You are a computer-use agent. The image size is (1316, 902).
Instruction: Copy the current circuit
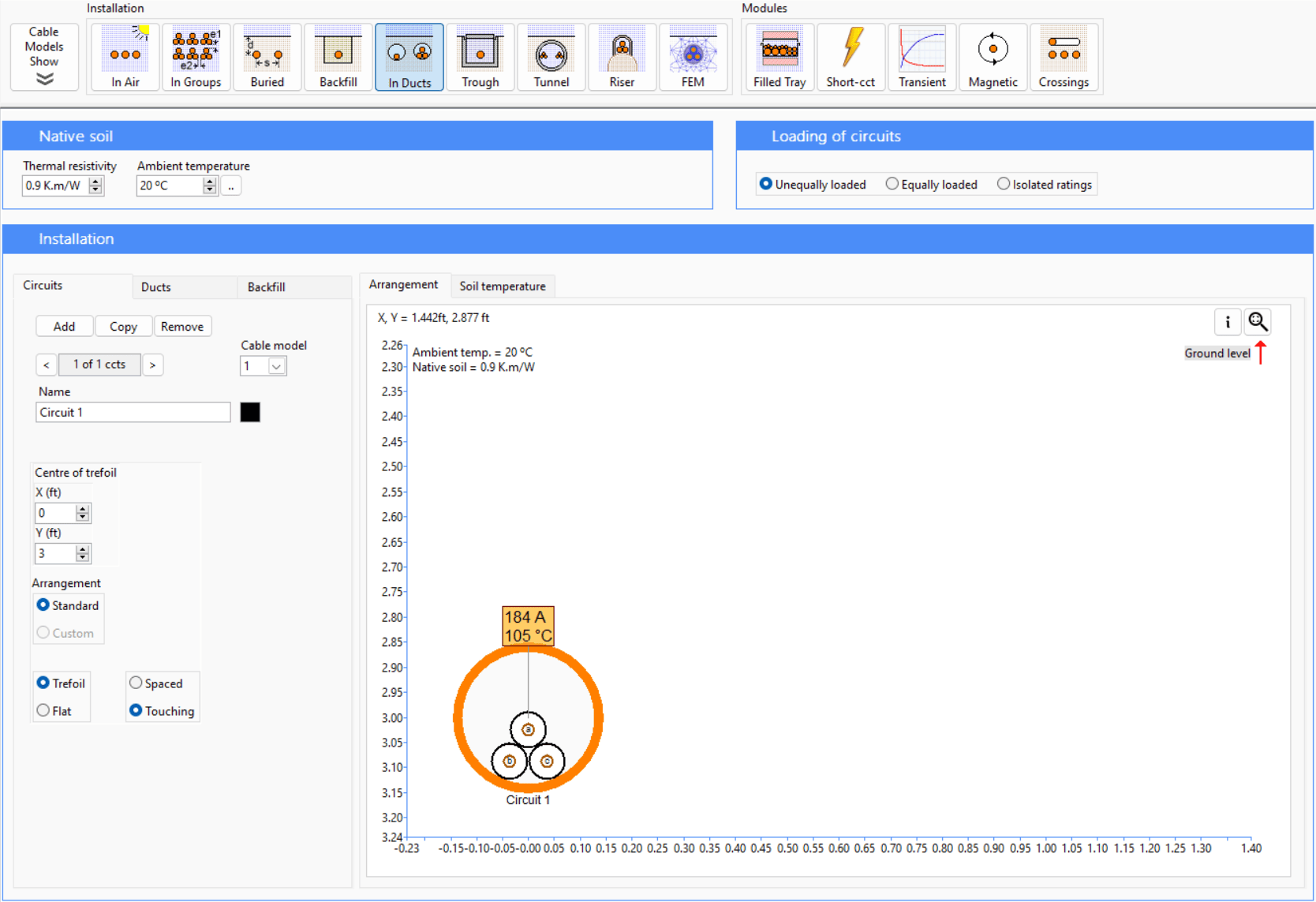pos(123,326)
